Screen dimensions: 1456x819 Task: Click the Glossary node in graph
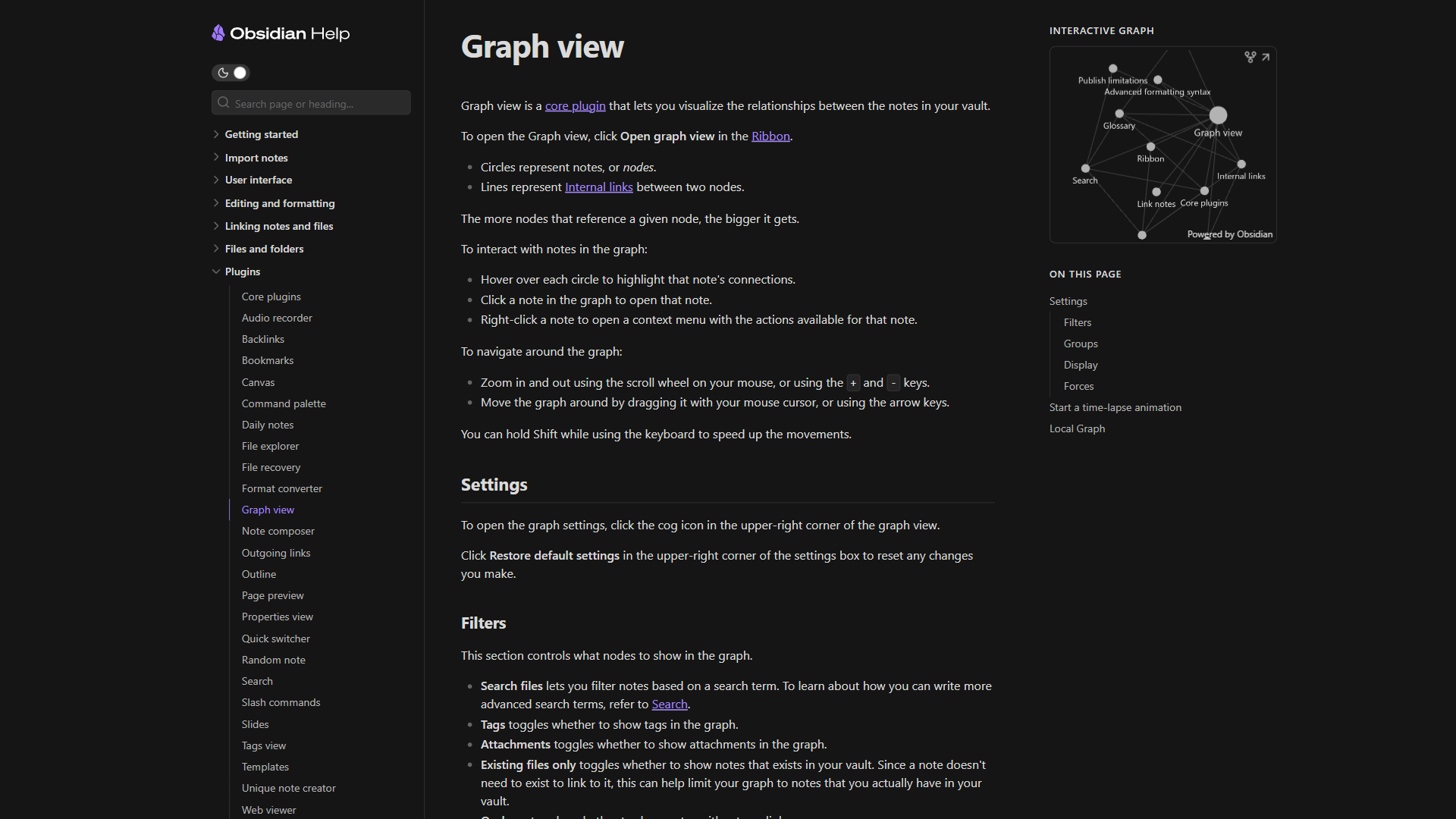tap(1119, 114)
